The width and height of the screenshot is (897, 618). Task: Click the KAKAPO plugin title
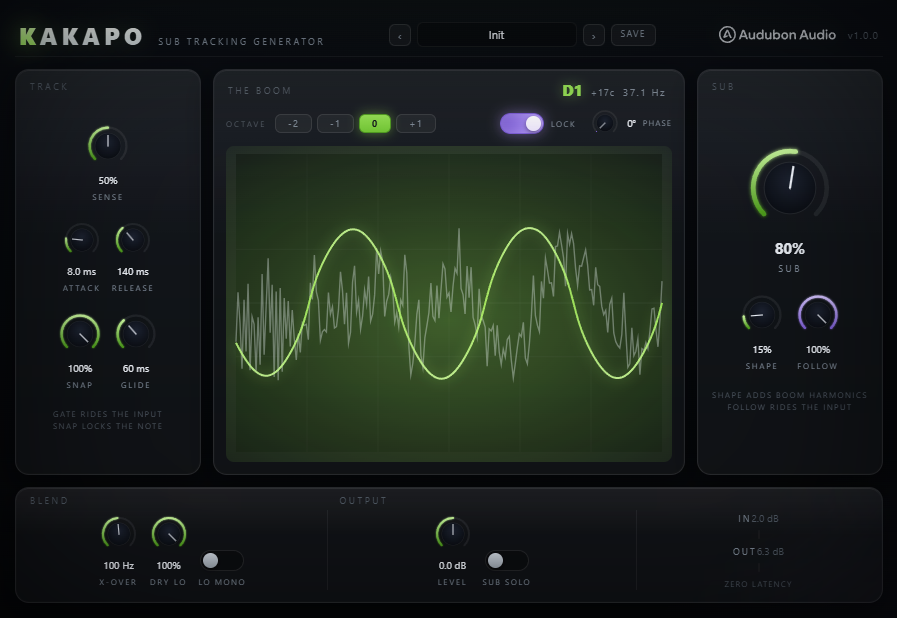click(81, 37)
